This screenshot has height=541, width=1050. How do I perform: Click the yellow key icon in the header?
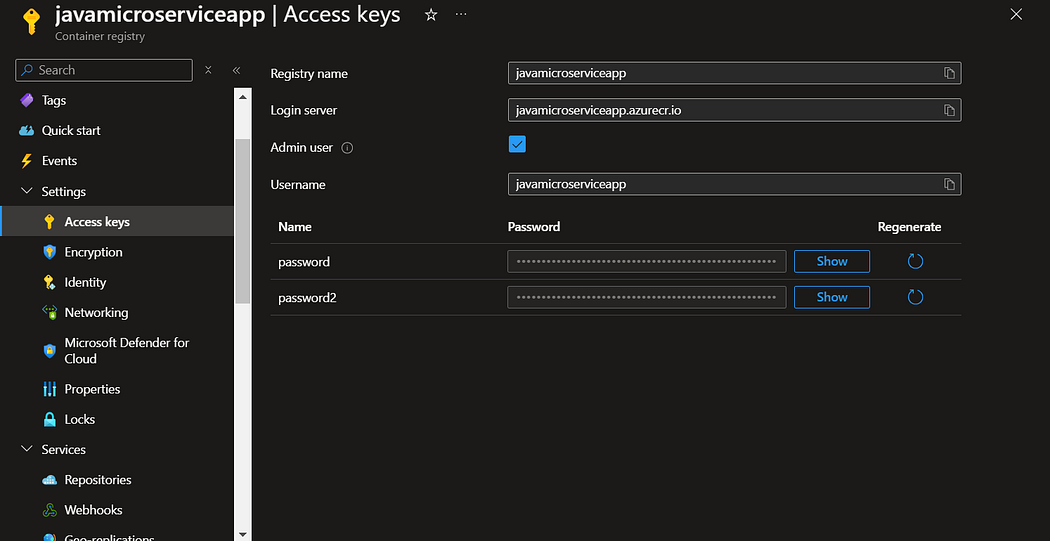pyautogui.click(x=31, y=21)
